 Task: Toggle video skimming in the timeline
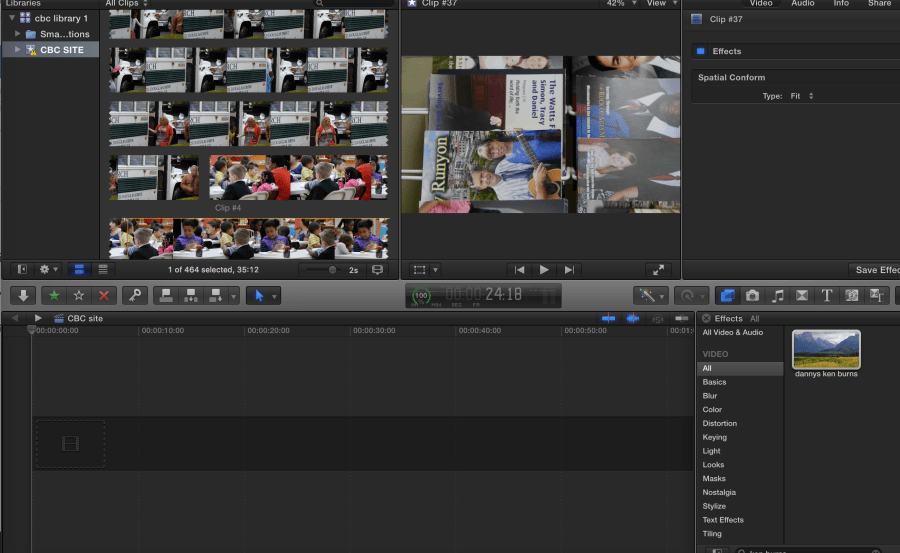607,318
